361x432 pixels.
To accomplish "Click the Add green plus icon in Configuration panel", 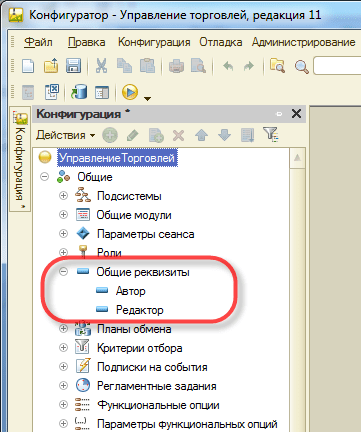I will pos(110,135).
